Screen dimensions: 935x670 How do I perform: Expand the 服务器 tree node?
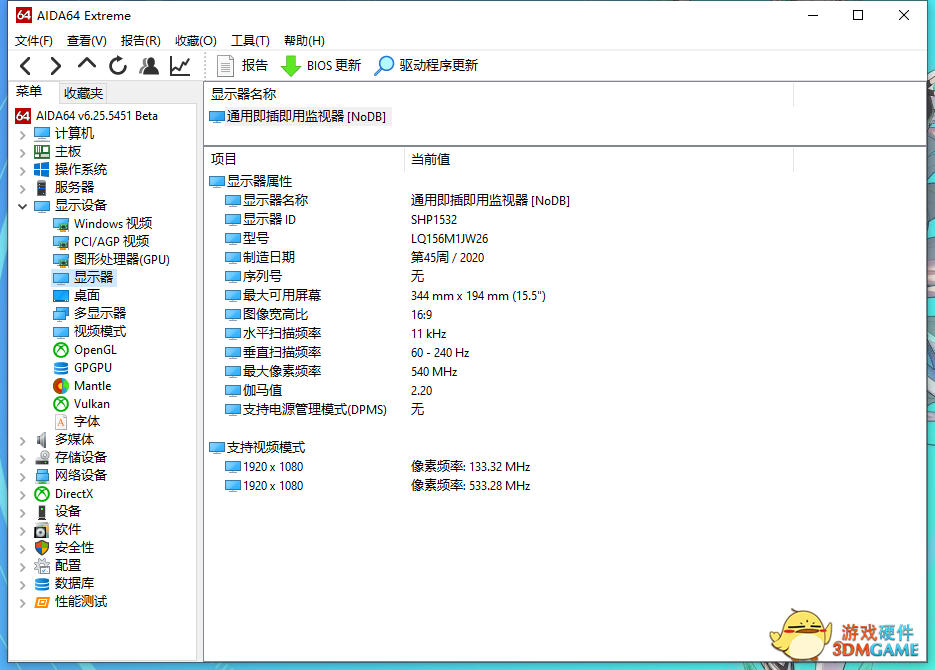point(23,188)
